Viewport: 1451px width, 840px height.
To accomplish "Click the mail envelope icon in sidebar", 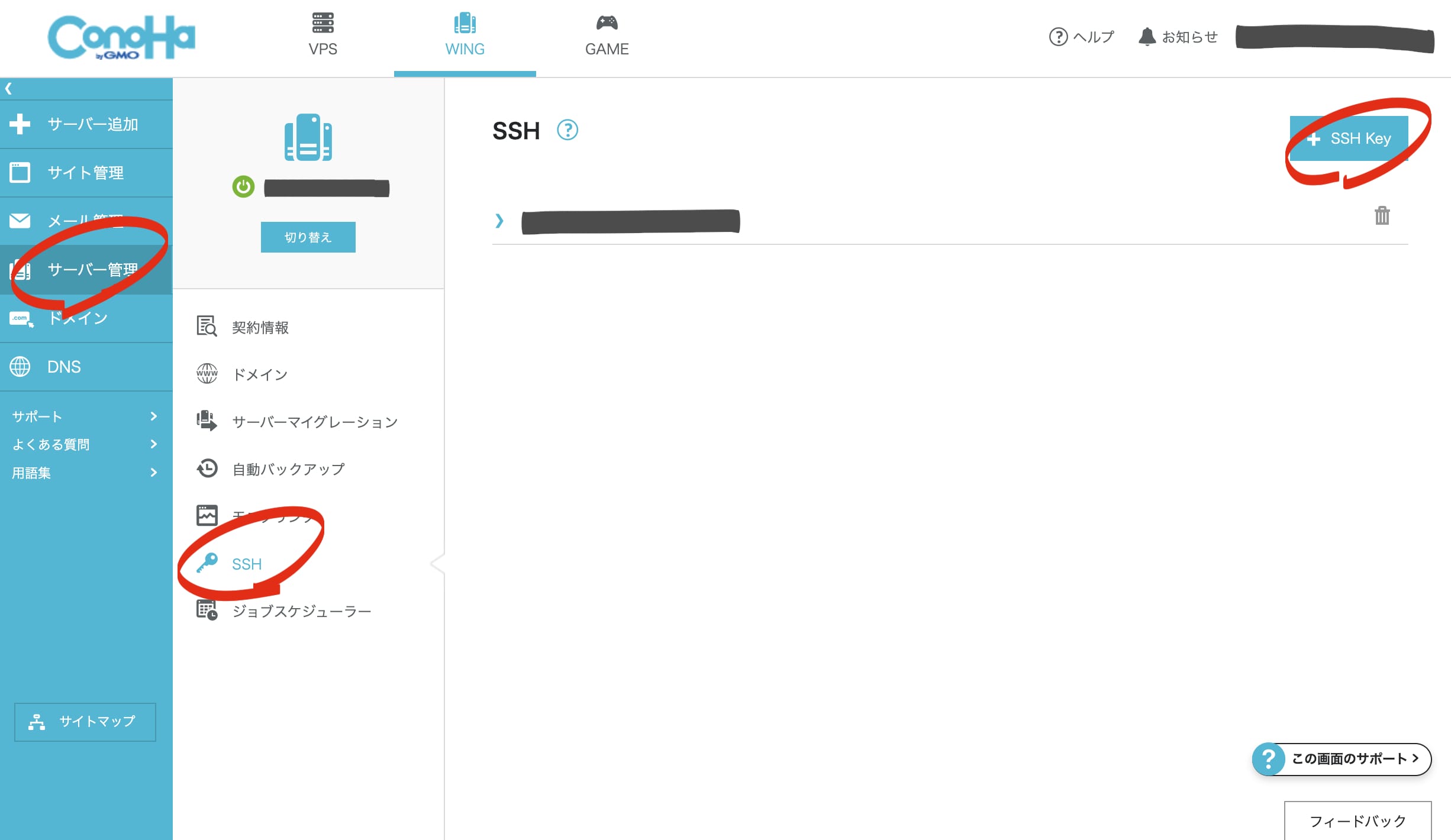I will pyautogui.click(x=20, y=221).
